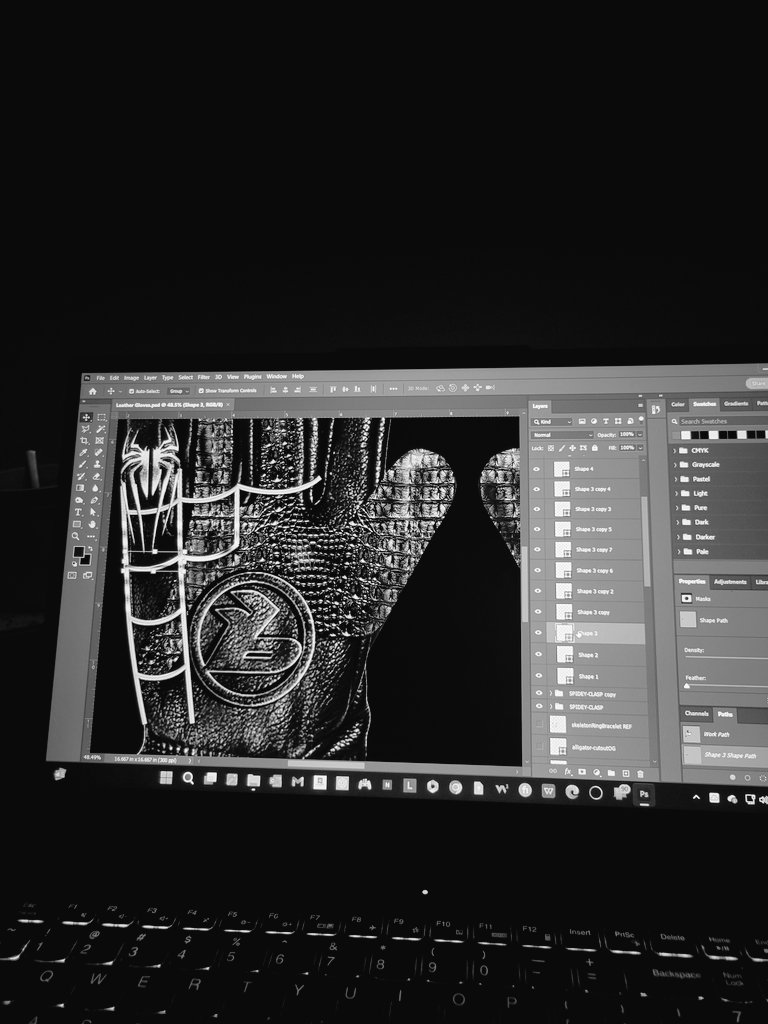Select the Shape 3 Shape Path entry
This screenshot has width=768, height=1024.
click(725, 755)
